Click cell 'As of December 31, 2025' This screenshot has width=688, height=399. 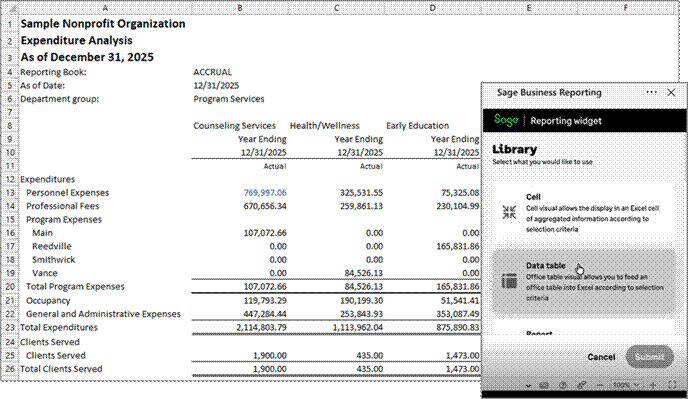(87, 57)
